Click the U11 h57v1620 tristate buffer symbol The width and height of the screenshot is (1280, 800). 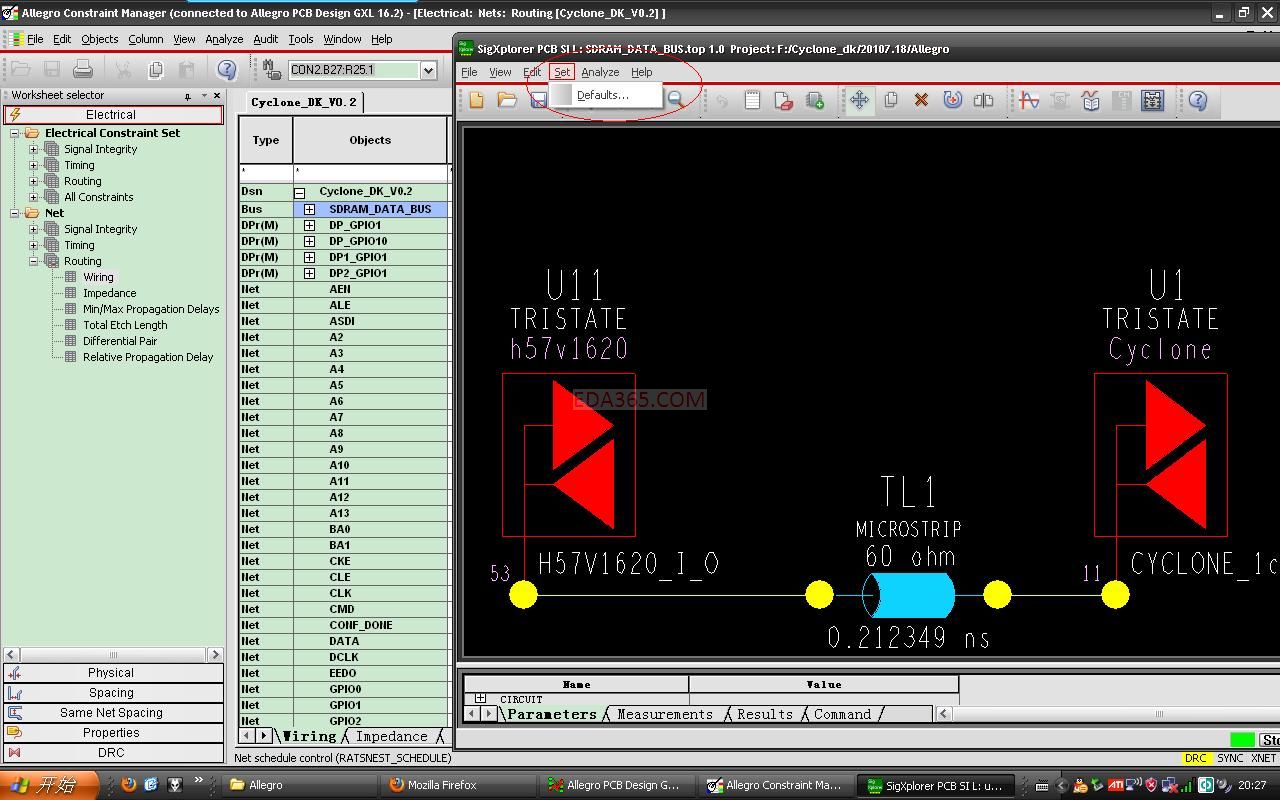pyautogui.click(x=568, y=455)
